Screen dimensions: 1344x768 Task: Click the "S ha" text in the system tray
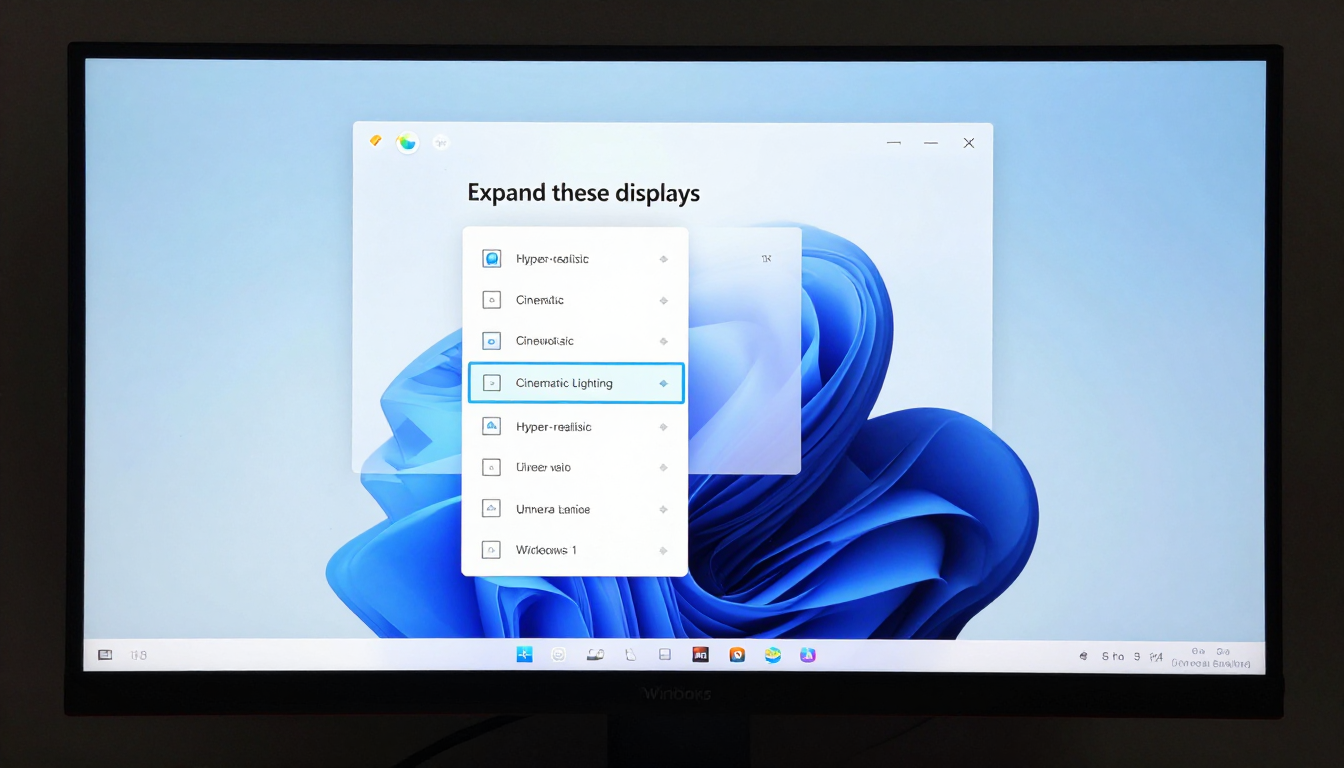tap(1113, 657)
